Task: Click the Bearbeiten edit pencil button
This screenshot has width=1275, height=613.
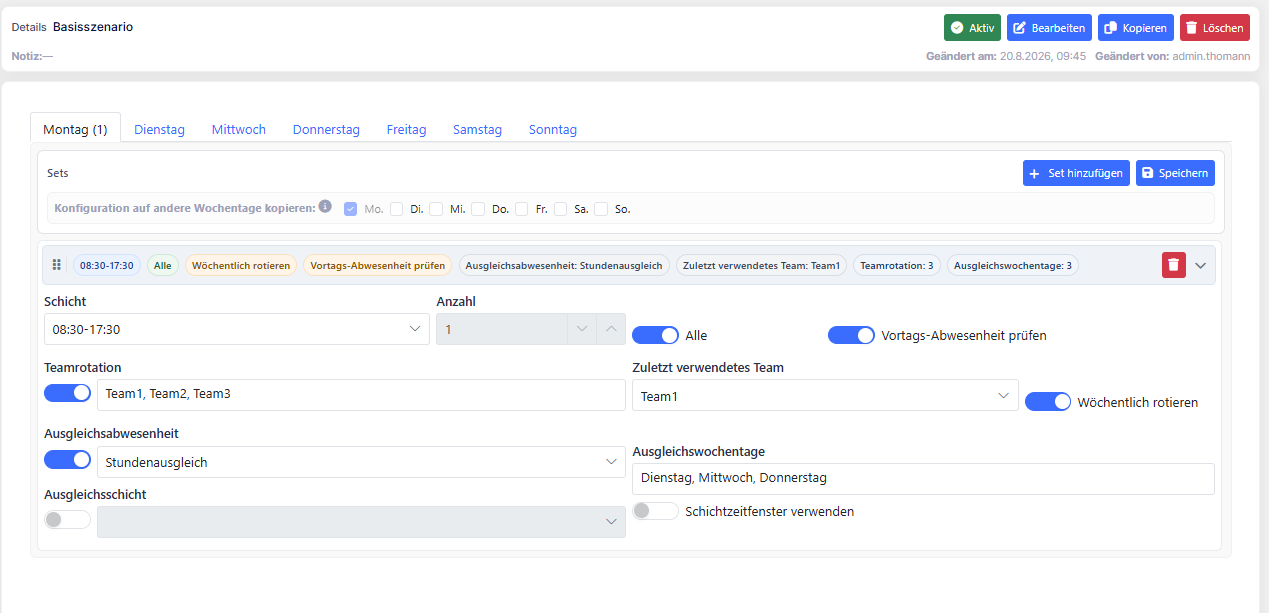Action: [1049, 28]
